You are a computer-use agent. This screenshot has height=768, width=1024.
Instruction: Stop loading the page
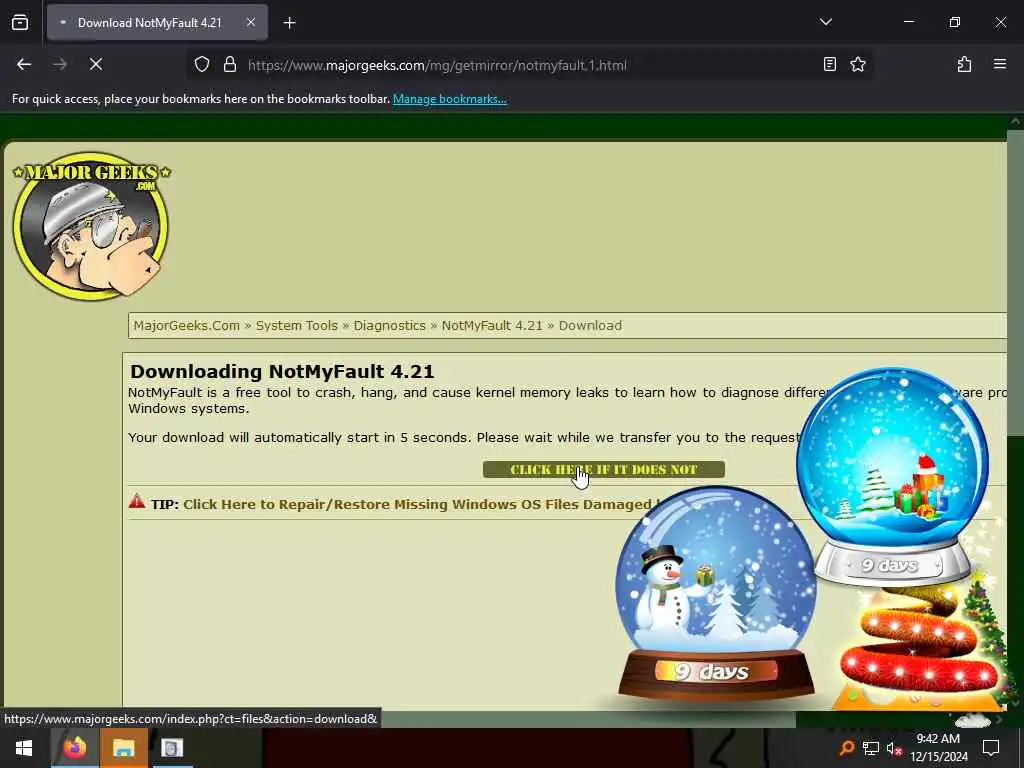(x=96, y=65)
